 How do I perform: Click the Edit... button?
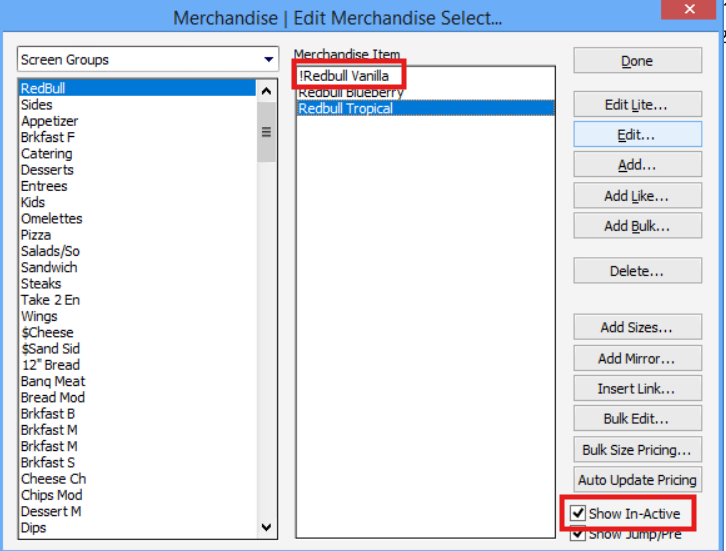coord(637,135)
